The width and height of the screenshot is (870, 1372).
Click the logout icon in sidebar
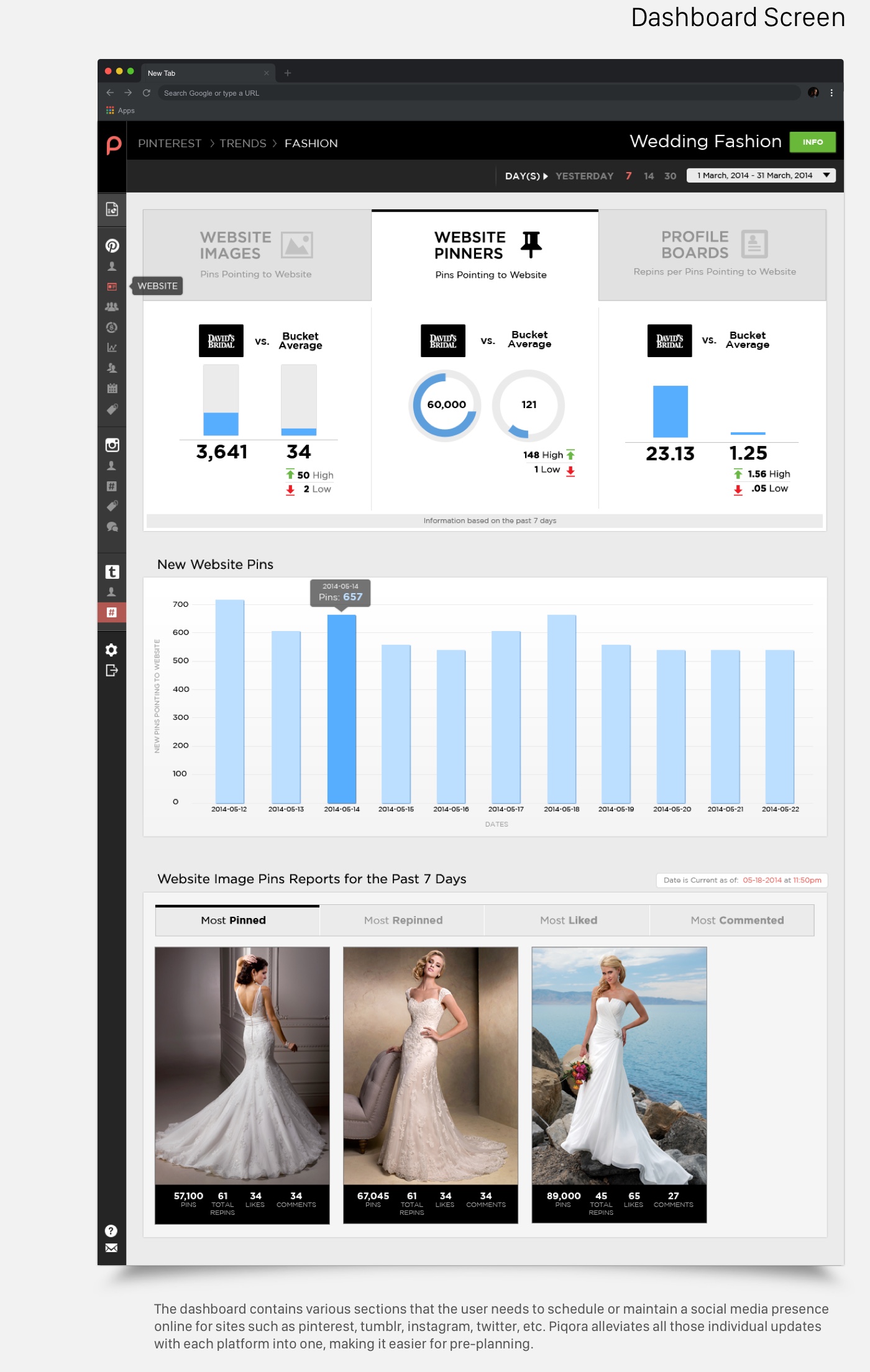coord(112,670)
